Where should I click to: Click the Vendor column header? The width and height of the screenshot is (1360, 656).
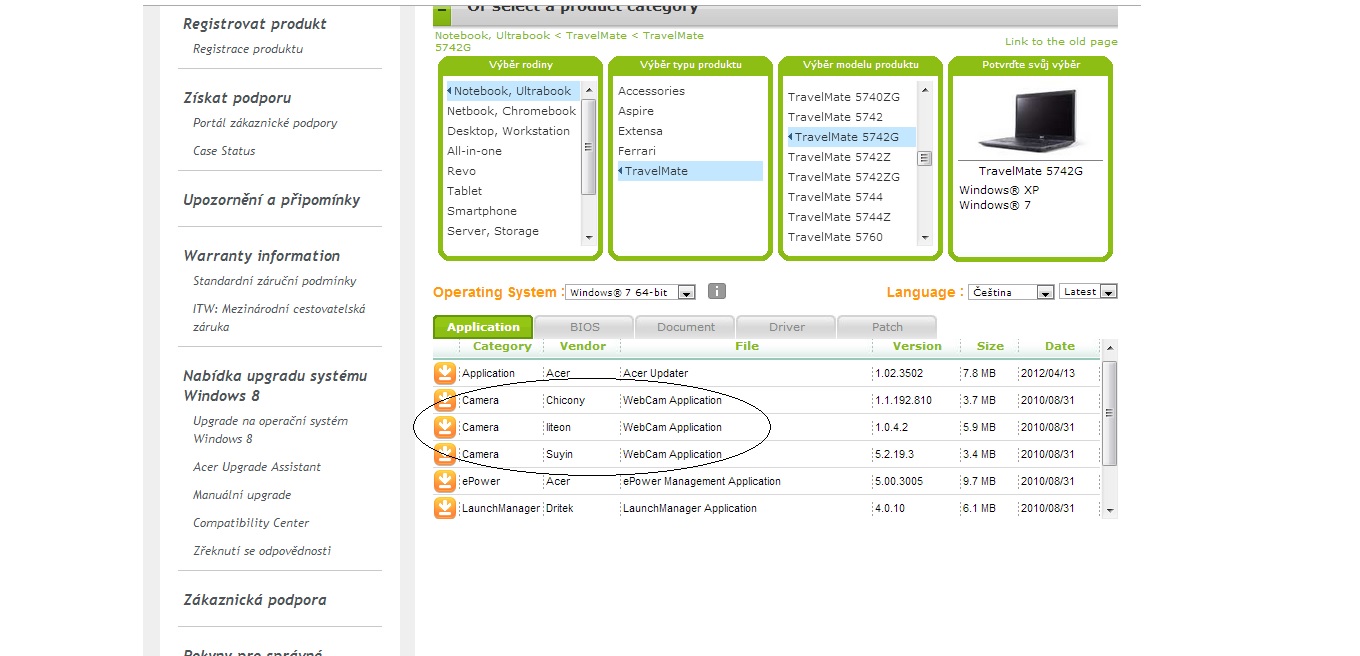point(583,346)
